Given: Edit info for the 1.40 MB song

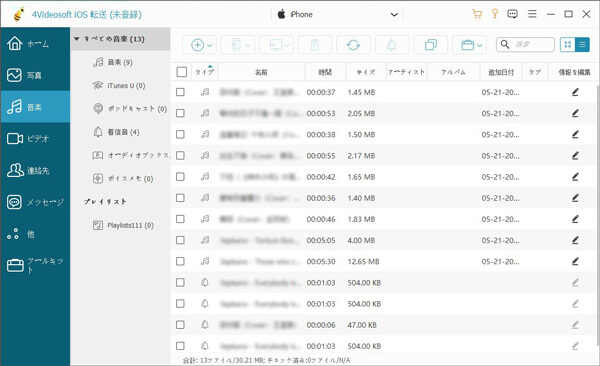Looking at the screenshot, I should tap(575, 198).
